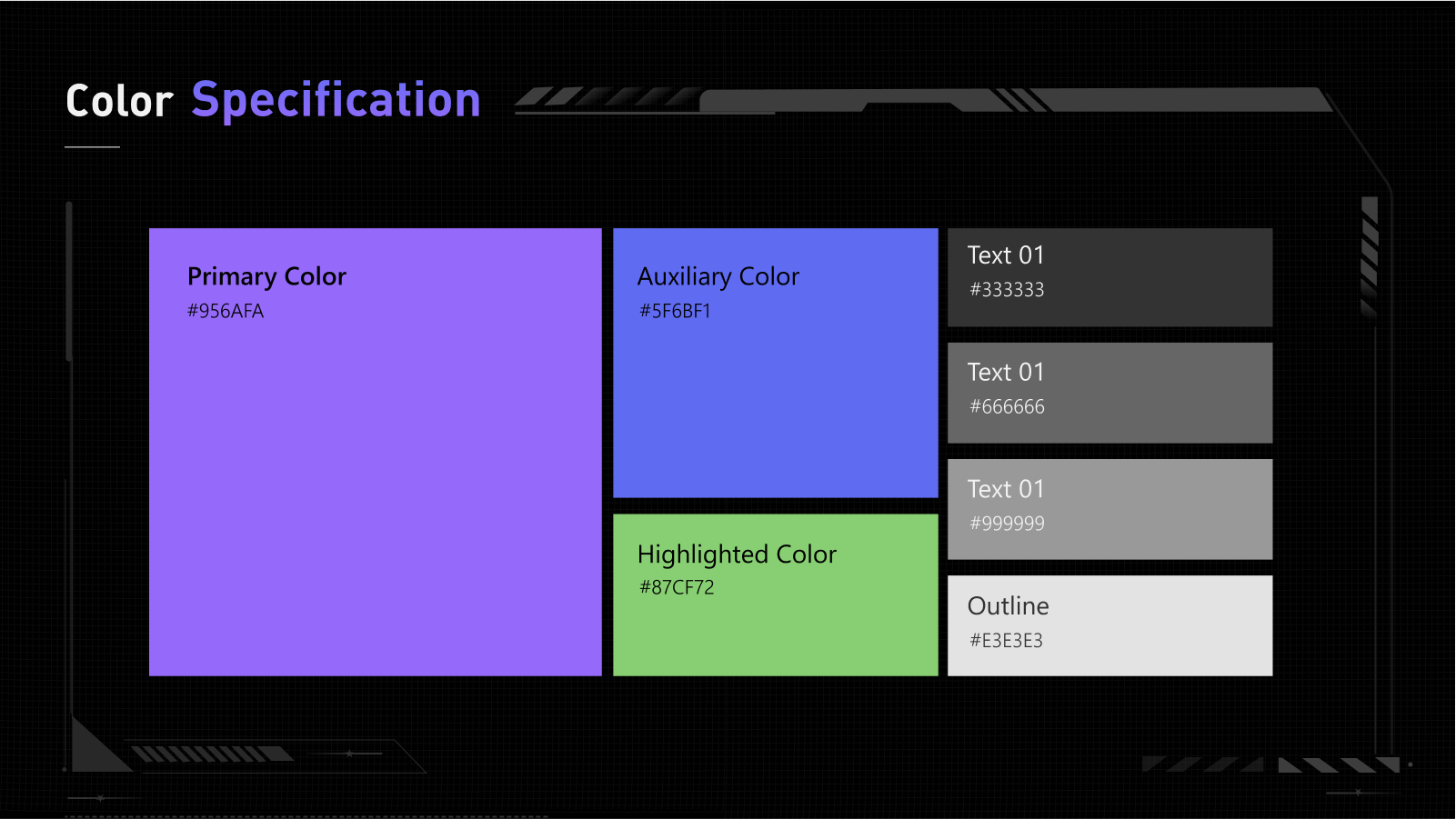
Task: Select the Auxiliary Color blue swatch
Action: tap(776, 363)
